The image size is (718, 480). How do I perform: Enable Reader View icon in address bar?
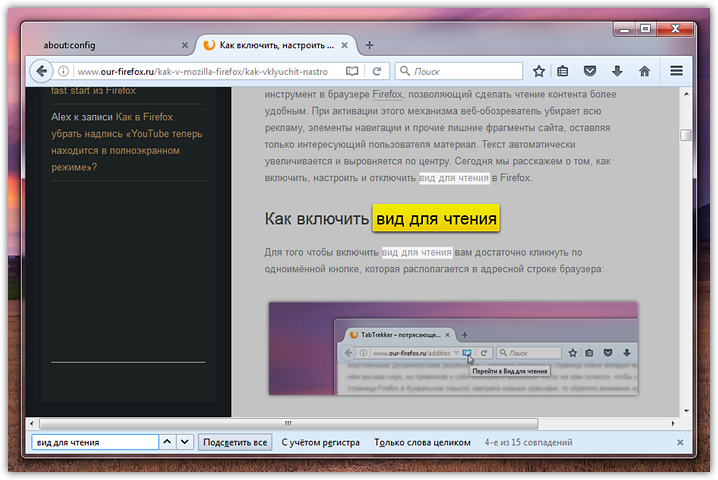(x=352, y=71)
